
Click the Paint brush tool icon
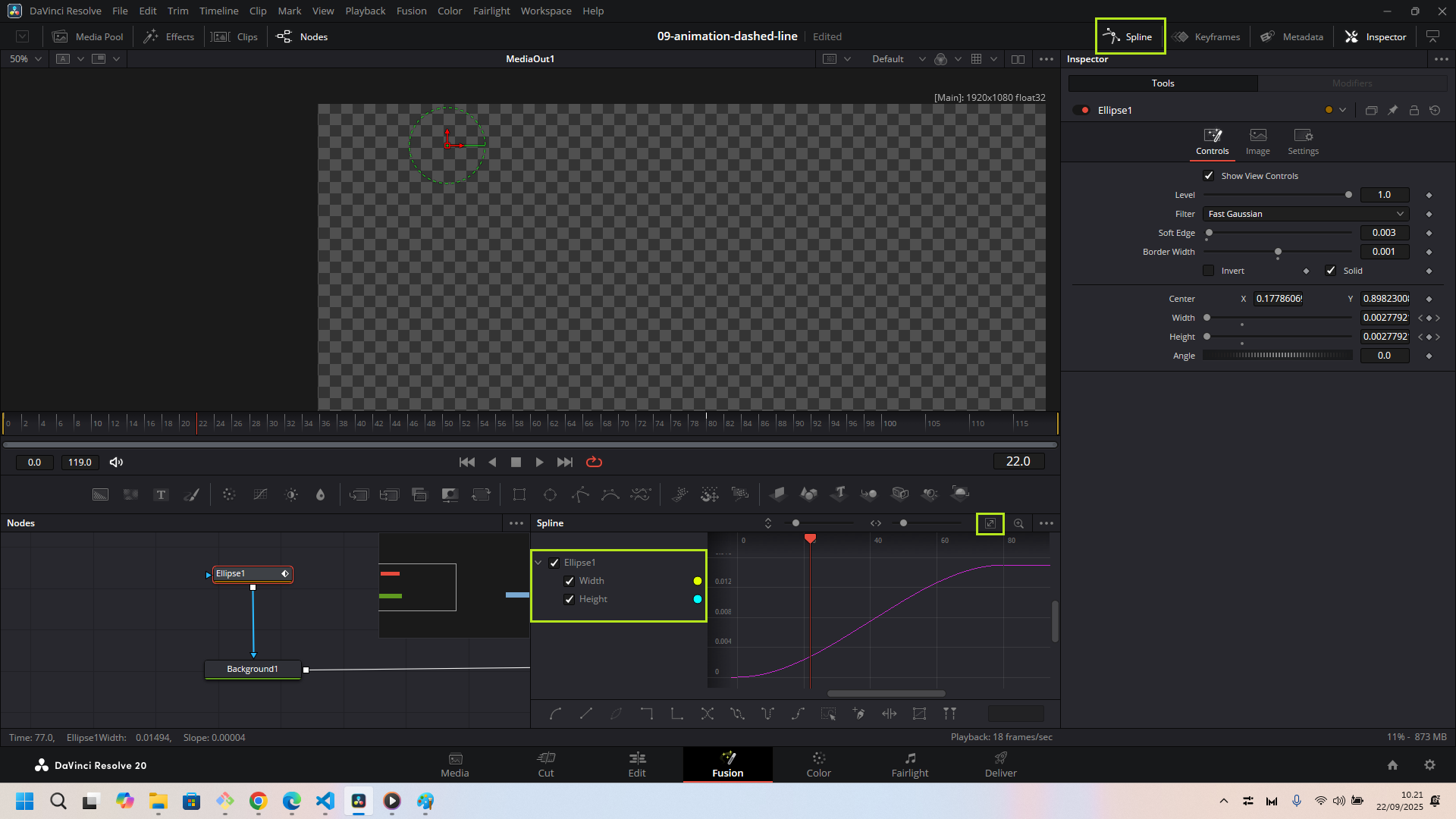click(192, 495)
